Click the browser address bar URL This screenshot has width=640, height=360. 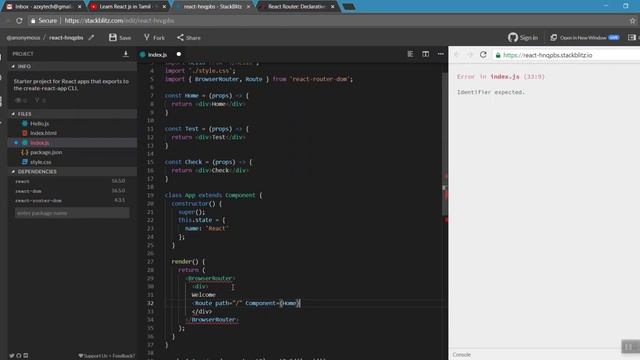[119, 20]
